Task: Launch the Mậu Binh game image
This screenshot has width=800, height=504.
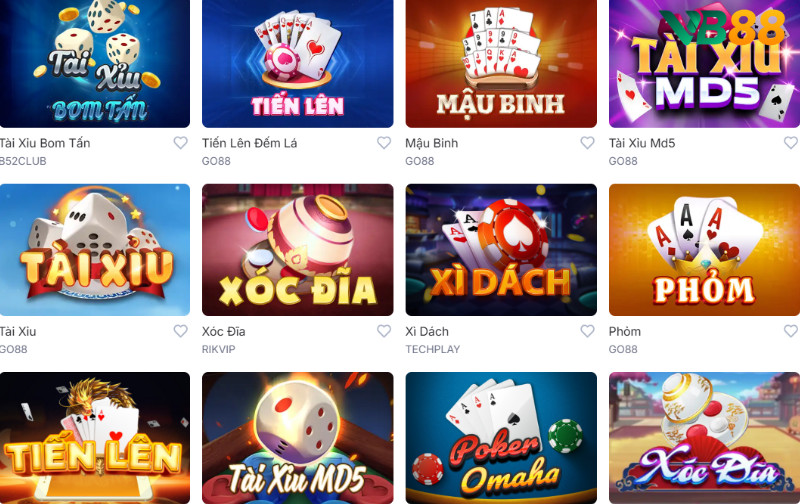Action: [501, 63]
